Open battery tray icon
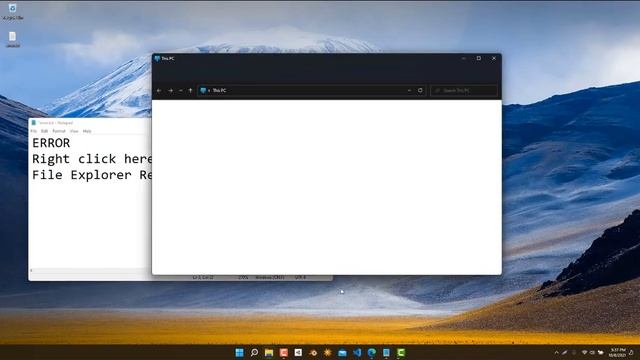Image resolution: width=640 pixels, height=360 pixels. point(600,352)
